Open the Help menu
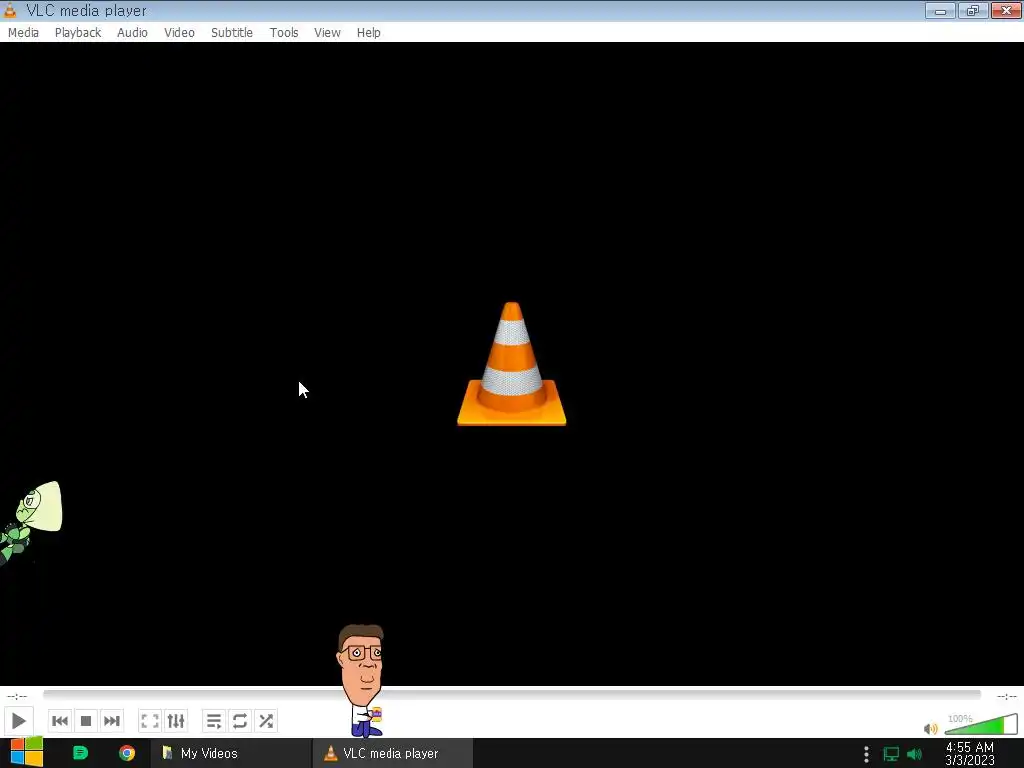Screen dimensions: 1024x768 click(x=368, y=33)
